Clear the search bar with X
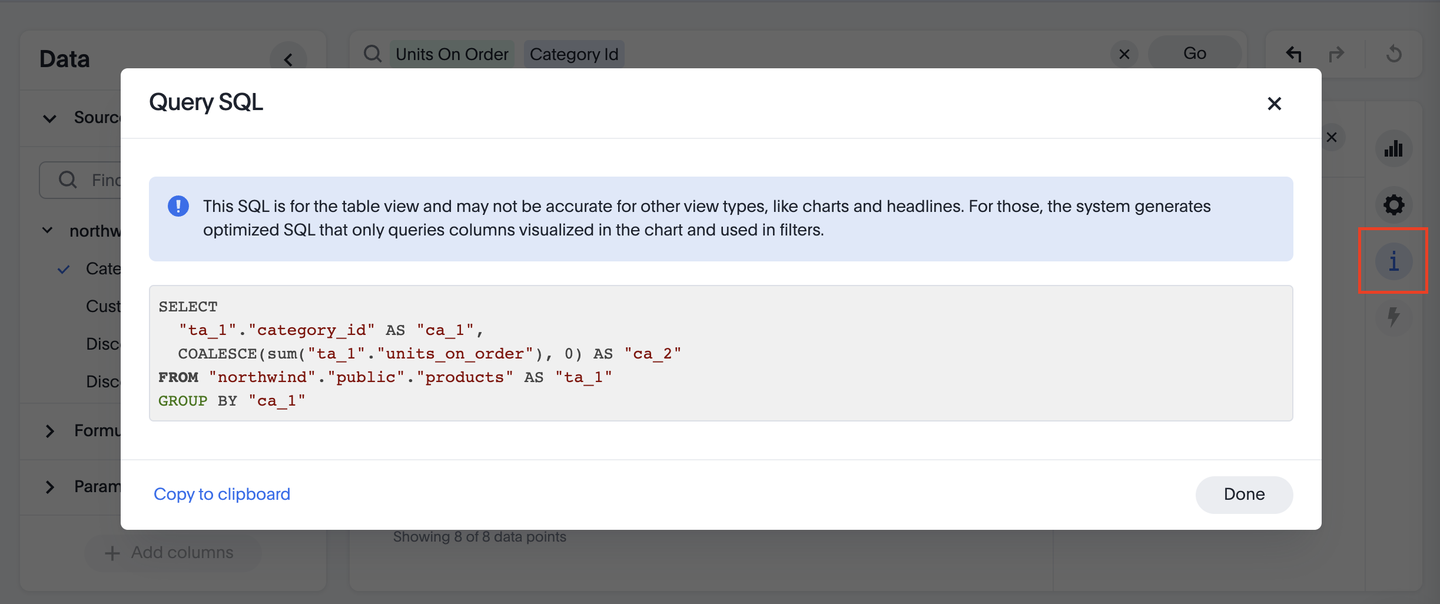Image resolution: width=1440 pixels, height=604 pixels. point(1124,54)
